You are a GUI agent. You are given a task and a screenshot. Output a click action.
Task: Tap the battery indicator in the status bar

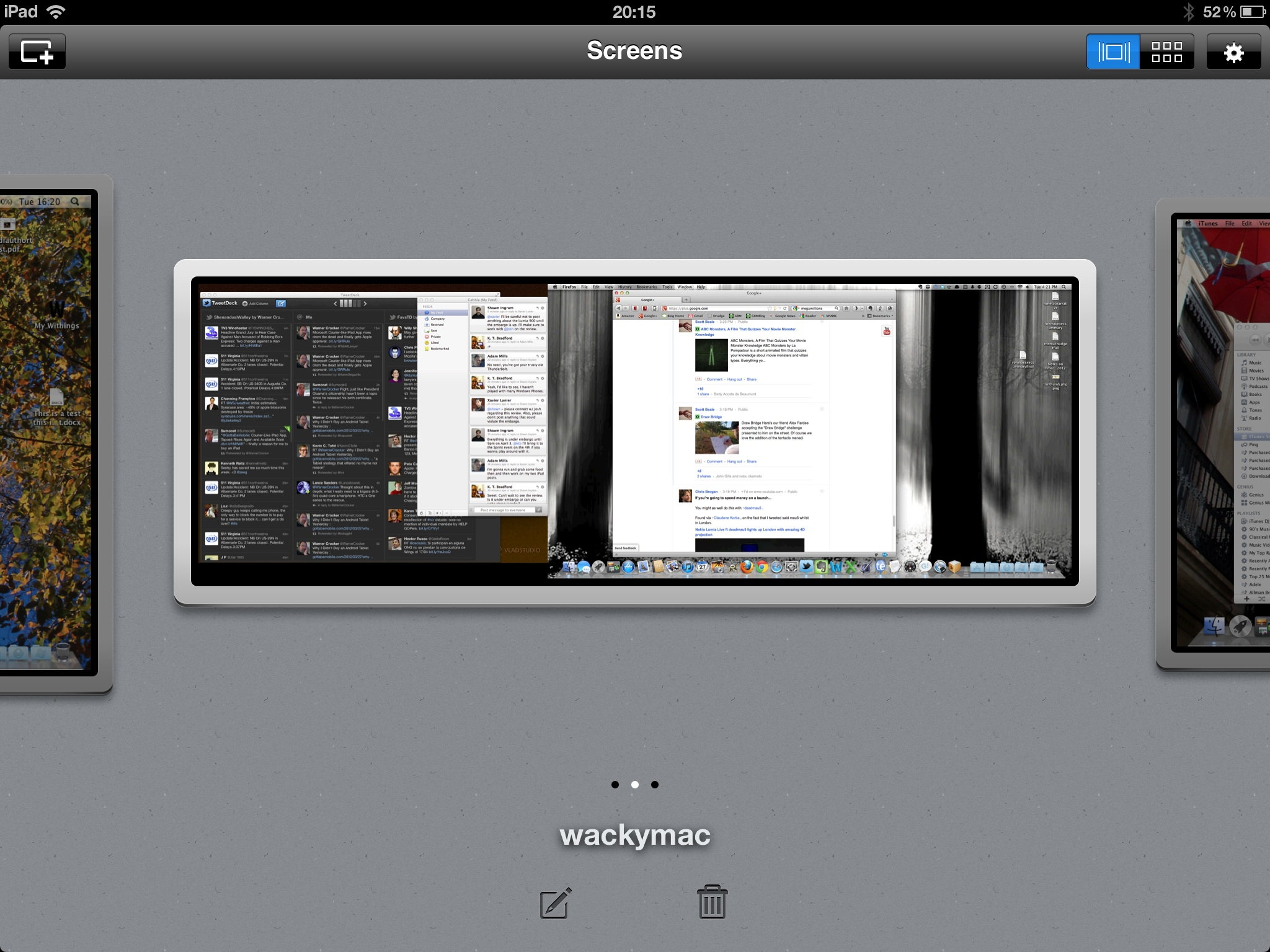(1252, 12)
